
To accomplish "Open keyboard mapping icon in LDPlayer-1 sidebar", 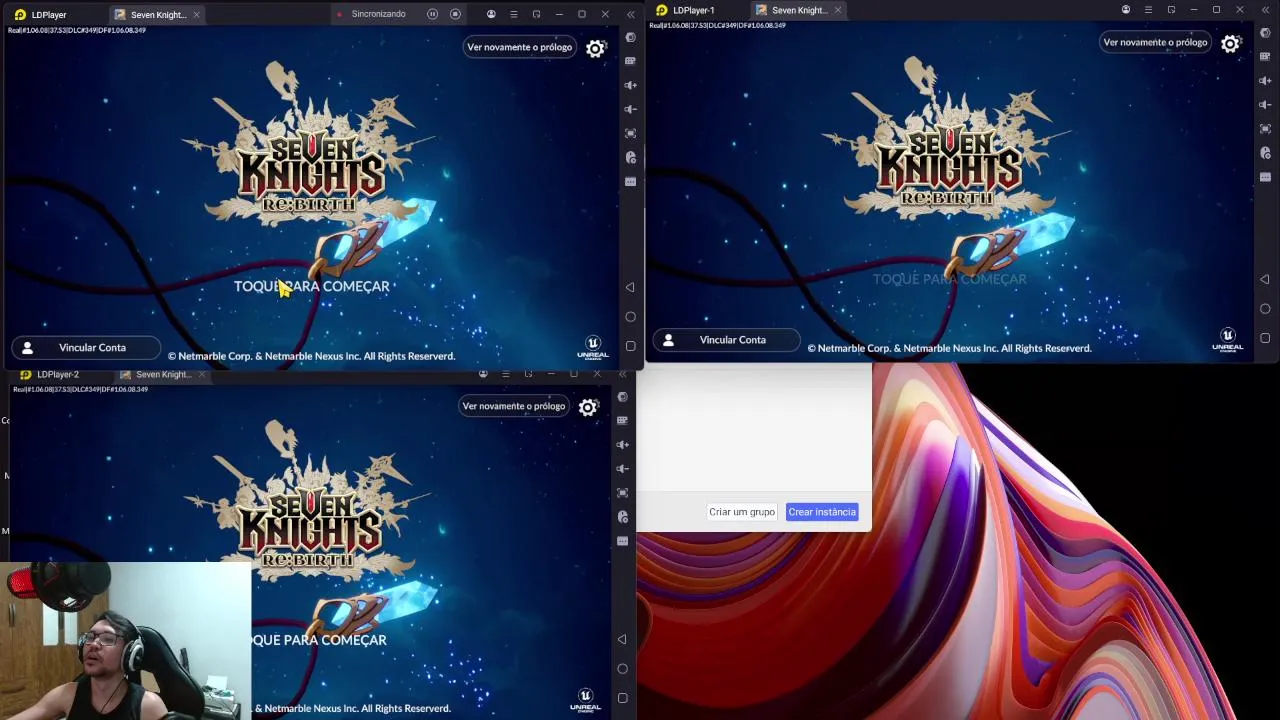I will 1265,57.
